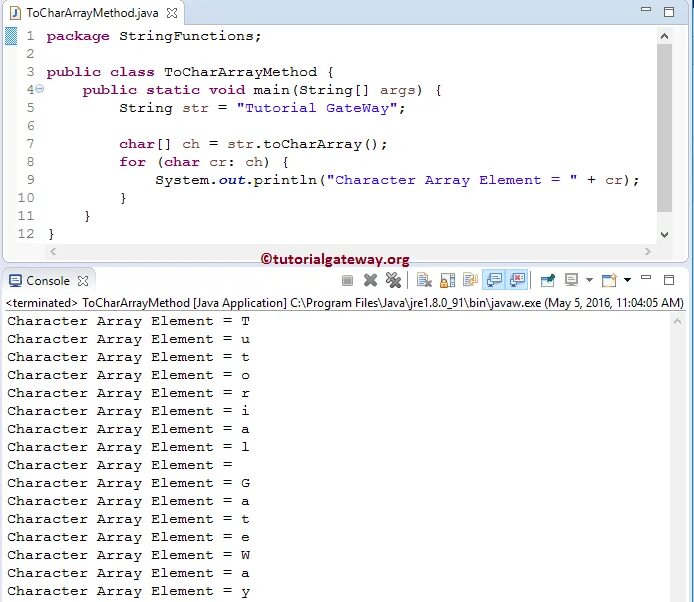Click the console output line ending in "= W"
Screen dimensions: 694x602
coord(128,556)
